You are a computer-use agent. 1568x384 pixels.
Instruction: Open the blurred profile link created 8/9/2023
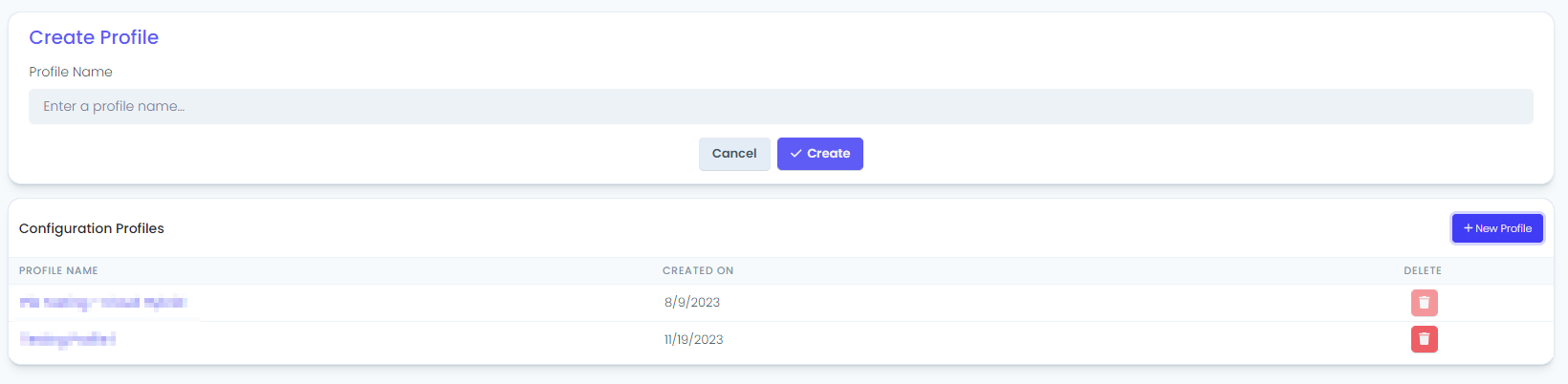click(x=103, y=303)
